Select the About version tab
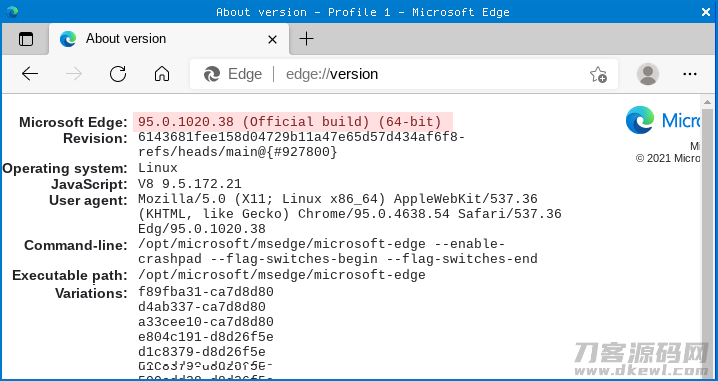This screenshot has height=381, width=718. click(x=169, y=39)
